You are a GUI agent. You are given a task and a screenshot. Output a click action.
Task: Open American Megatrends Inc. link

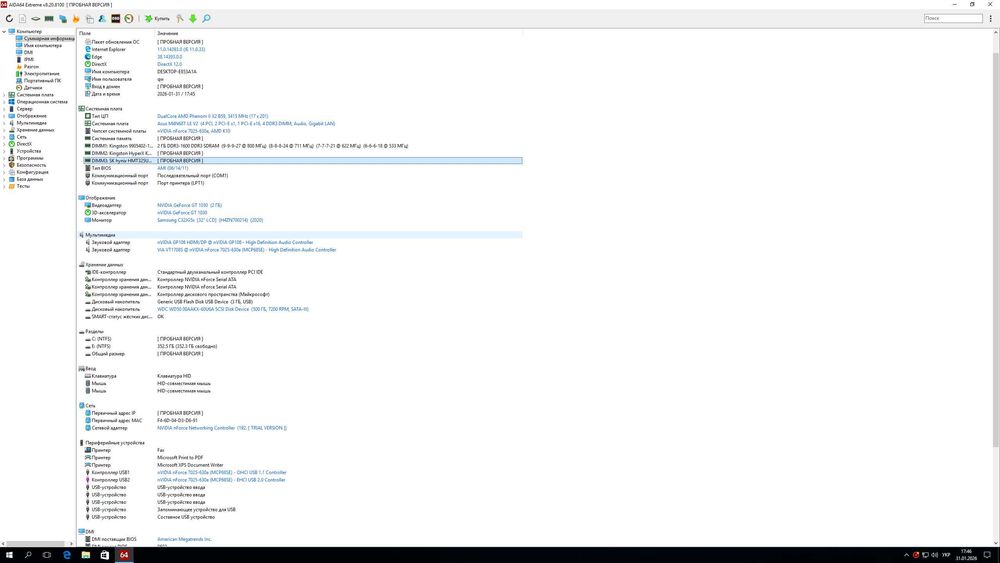(x=184, y=539)
